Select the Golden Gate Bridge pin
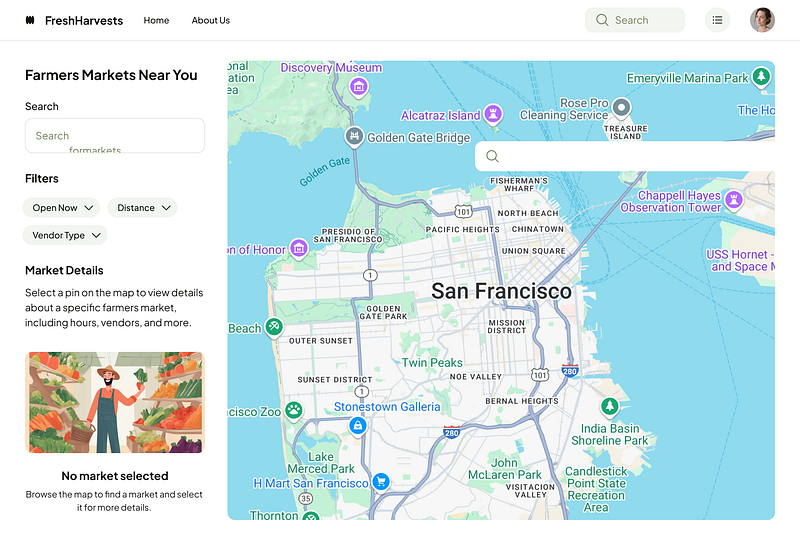The width and height of the screenshot is (800, 540). point(354,136)
